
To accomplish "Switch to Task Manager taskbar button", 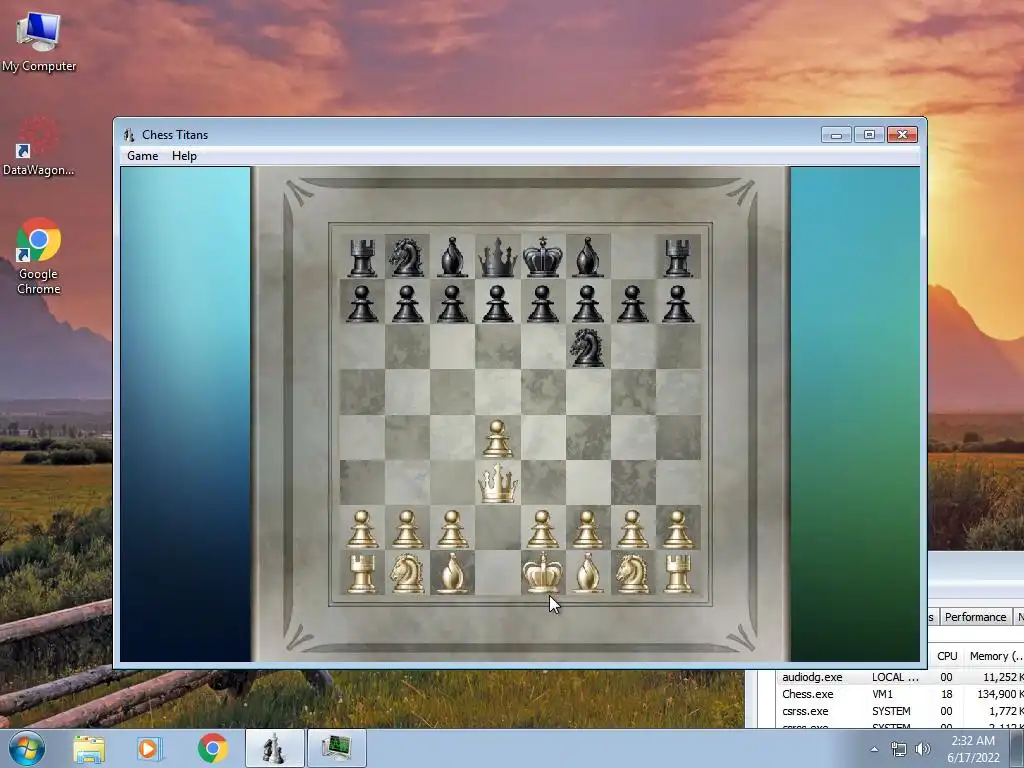I will tap(336, 748).
